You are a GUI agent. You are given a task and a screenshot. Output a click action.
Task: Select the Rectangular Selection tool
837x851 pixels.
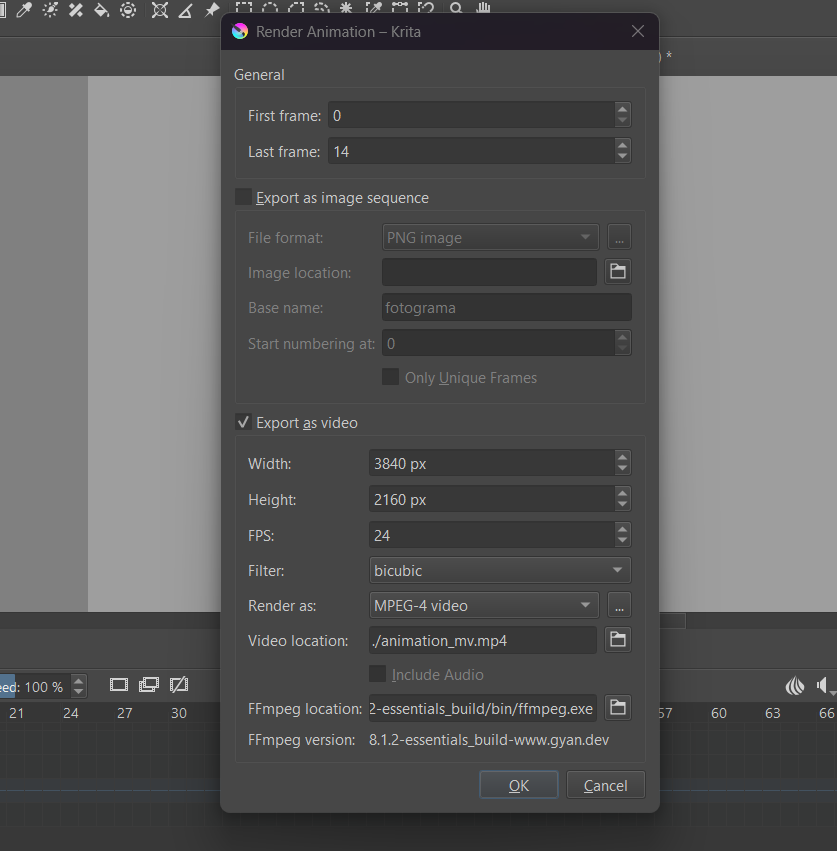click(x=244, y=8)
